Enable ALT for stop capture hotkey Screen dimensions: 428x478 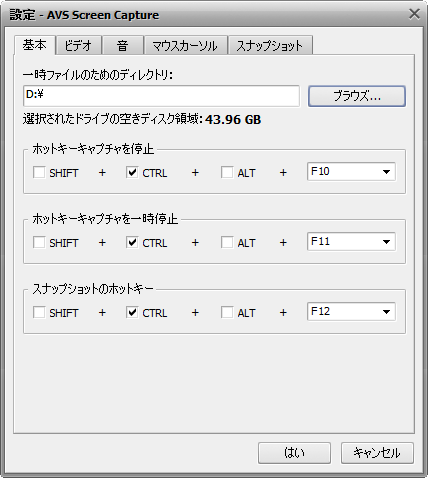[x=227, y=172]
